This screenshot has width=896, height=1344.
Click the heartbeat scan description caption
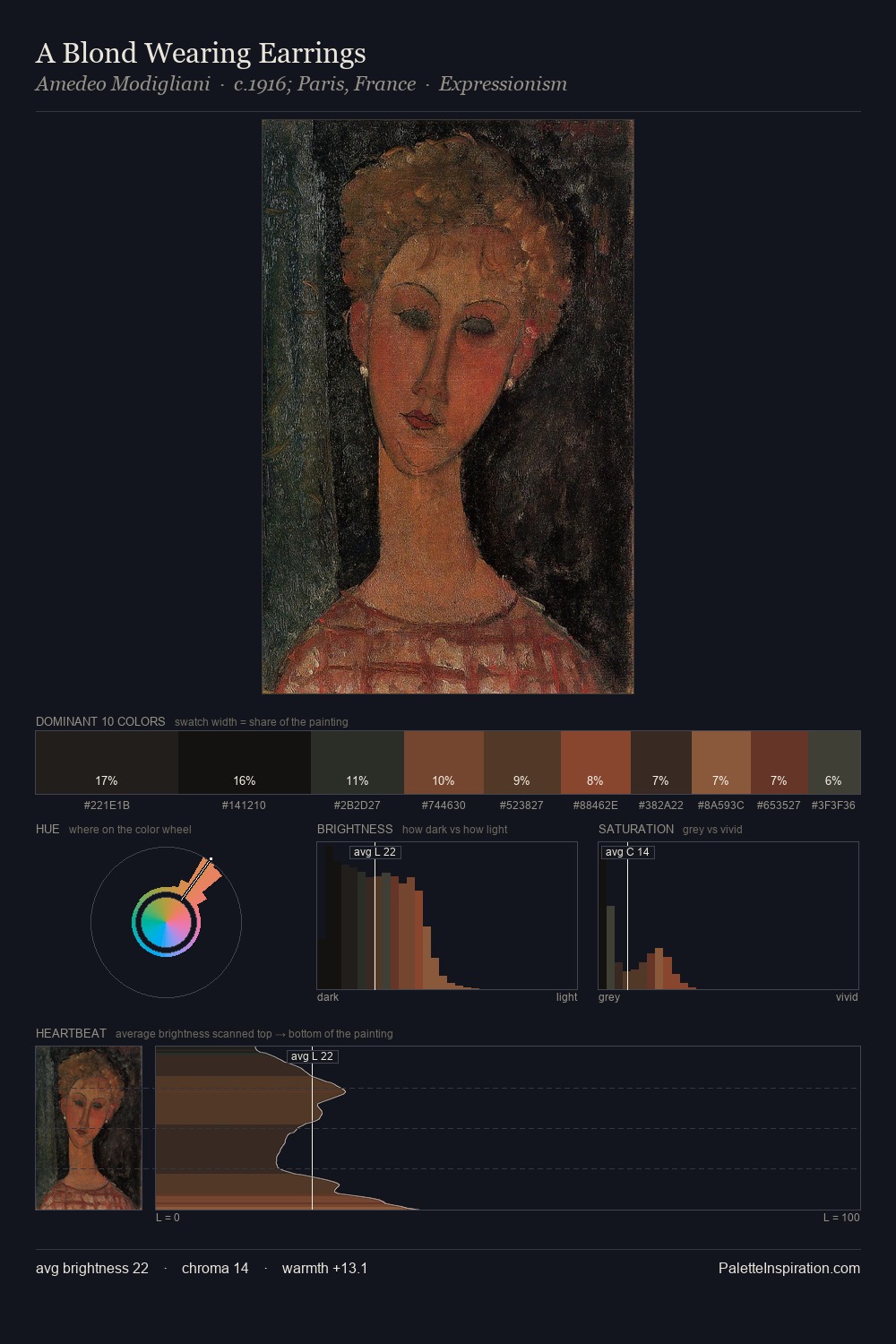pyautogui.click(x=254, y=1034)
